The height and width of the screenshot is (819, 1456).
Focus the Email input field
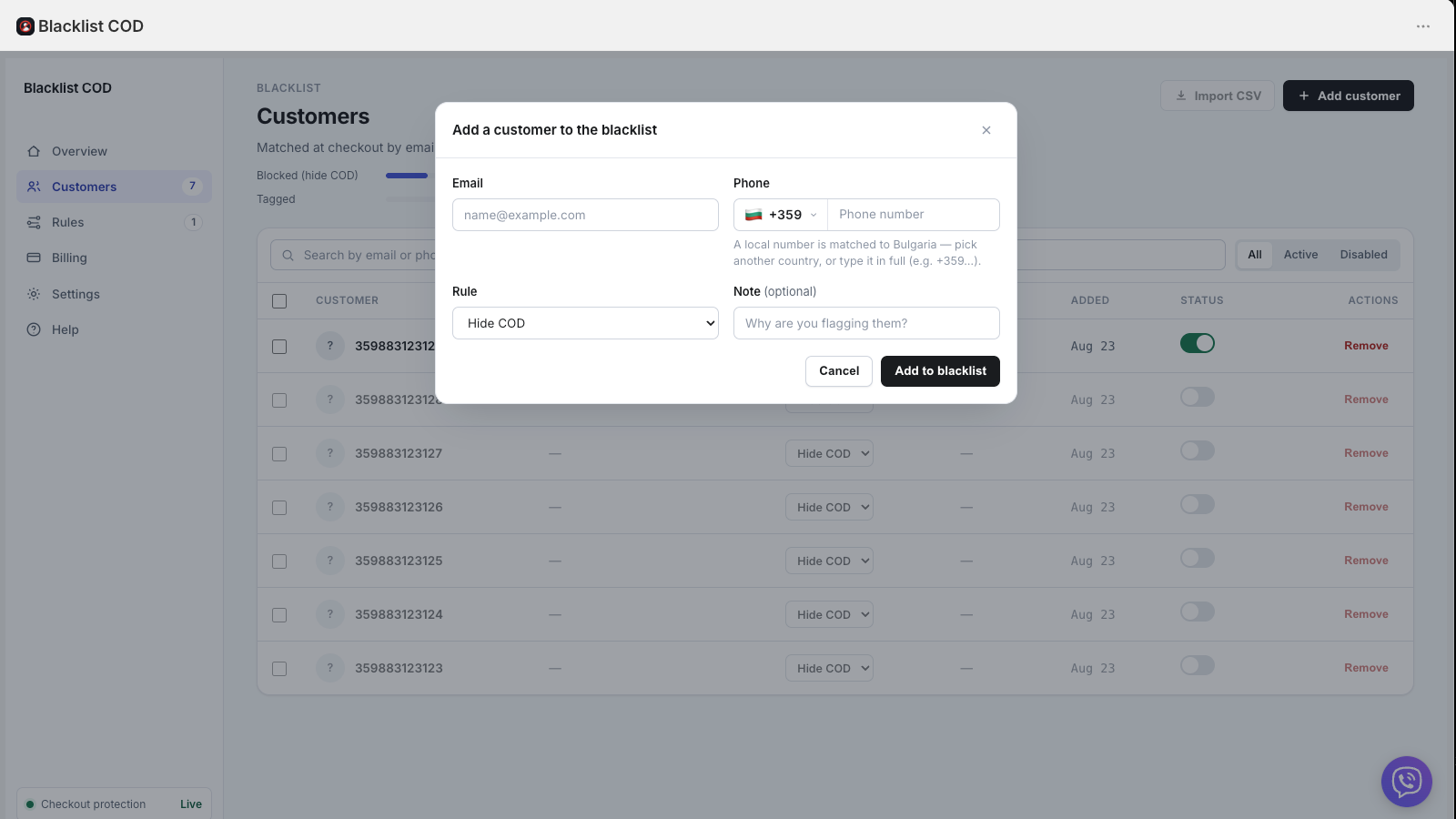coord(585,215)
